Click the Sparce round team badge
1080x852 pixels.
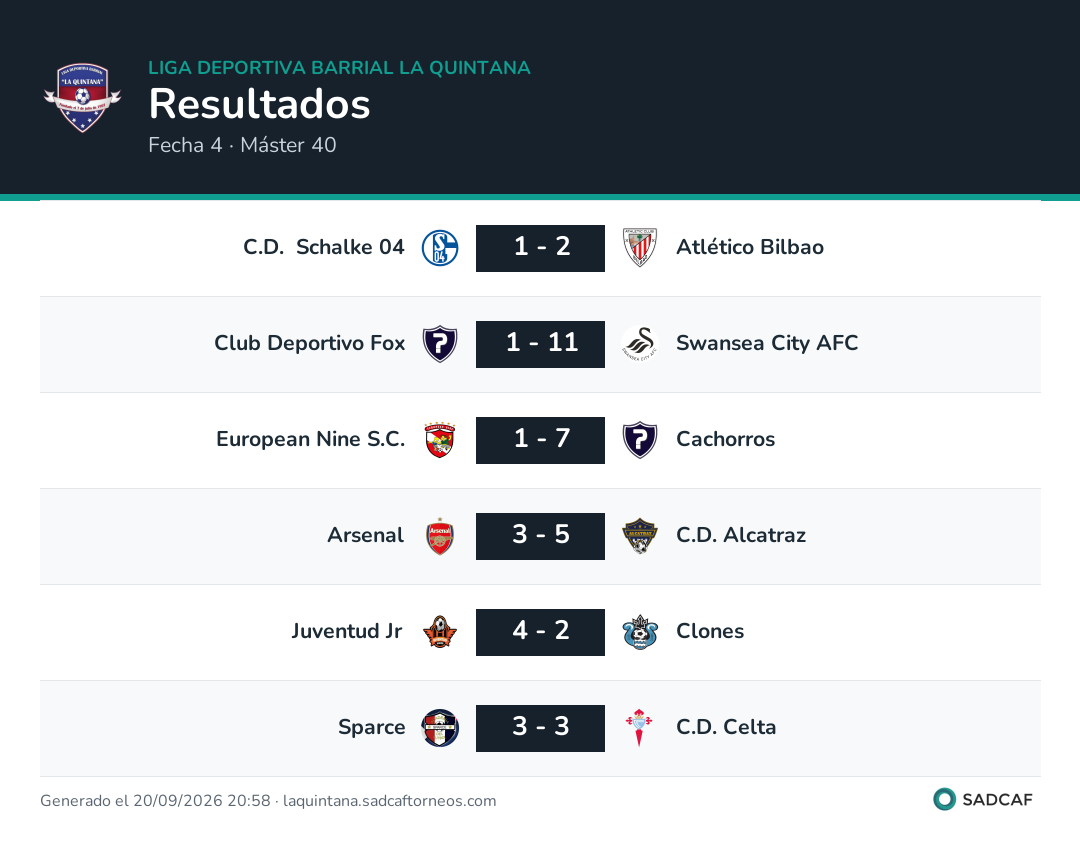click(x=440, y=728)
